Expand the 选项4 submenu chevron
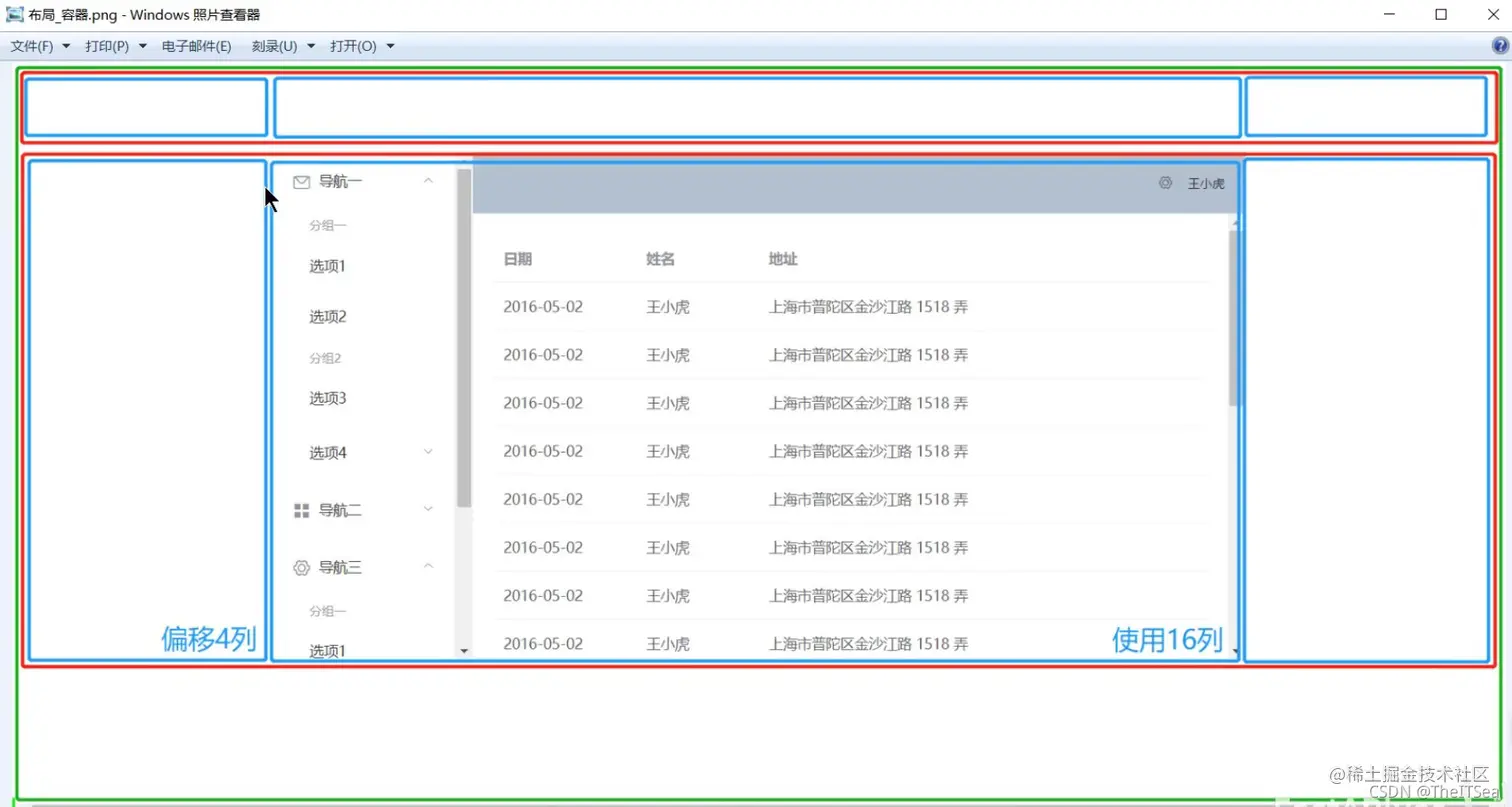This screenshot has height=807, width=1512. pos(428,452)
